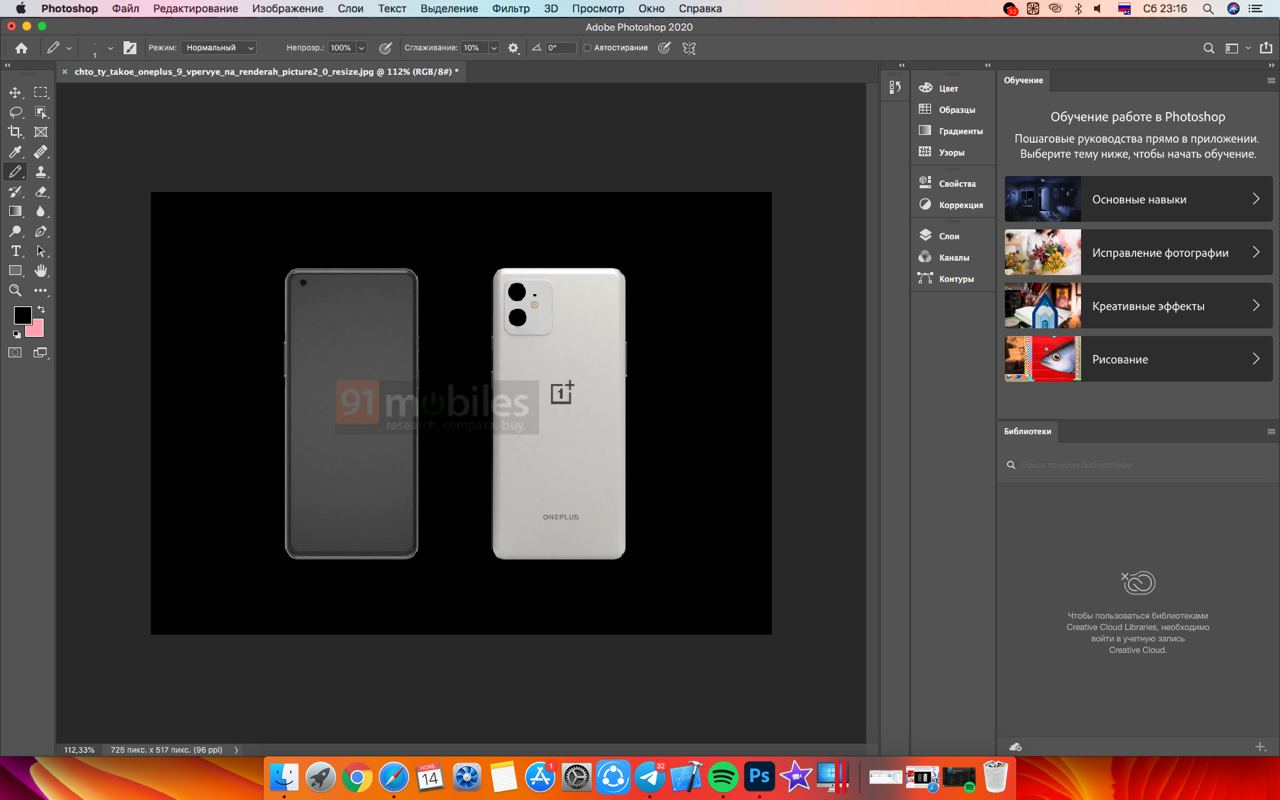Select the Rectangular Marquee tool

point(41,92)
